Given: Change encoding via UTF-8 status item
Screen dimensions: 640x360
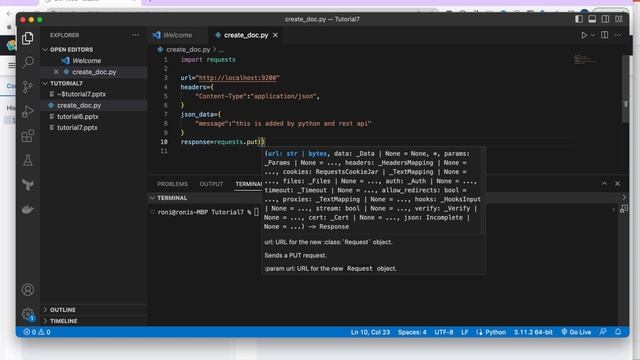Looking at the screenshot, I should (x=444, y=332).
